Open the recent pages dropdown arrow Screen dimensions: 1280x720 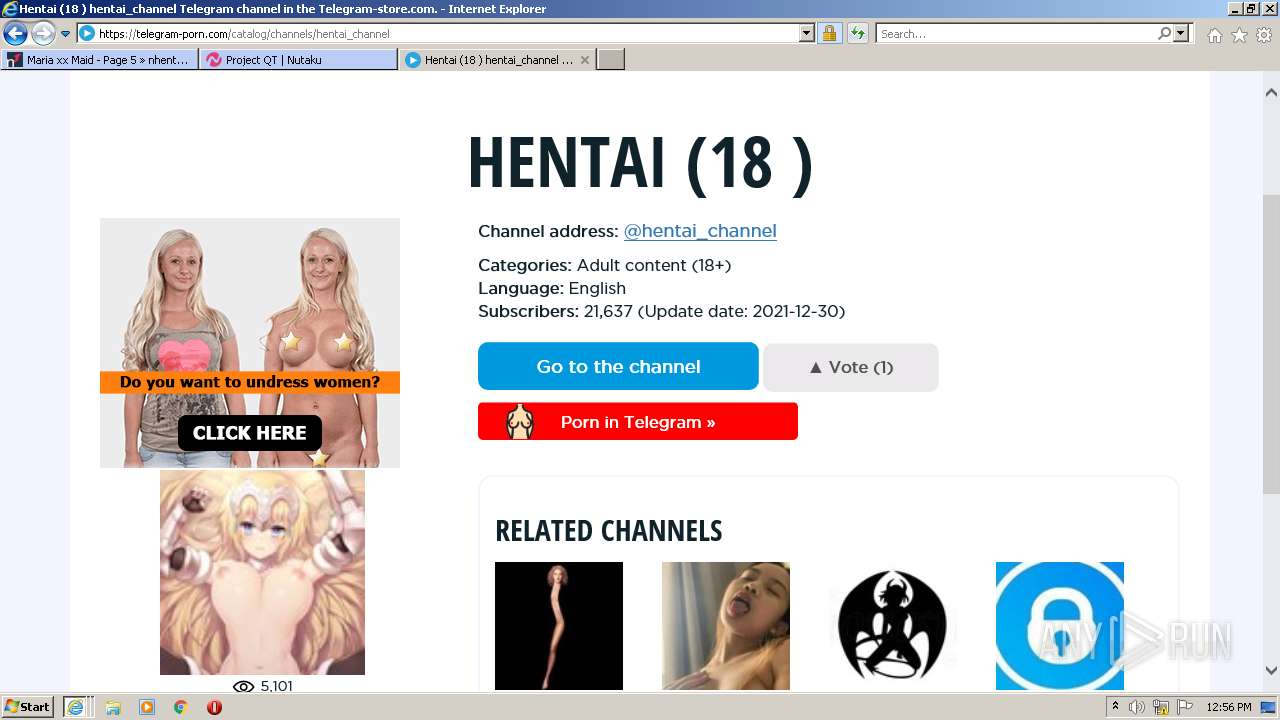click(66, 34)
